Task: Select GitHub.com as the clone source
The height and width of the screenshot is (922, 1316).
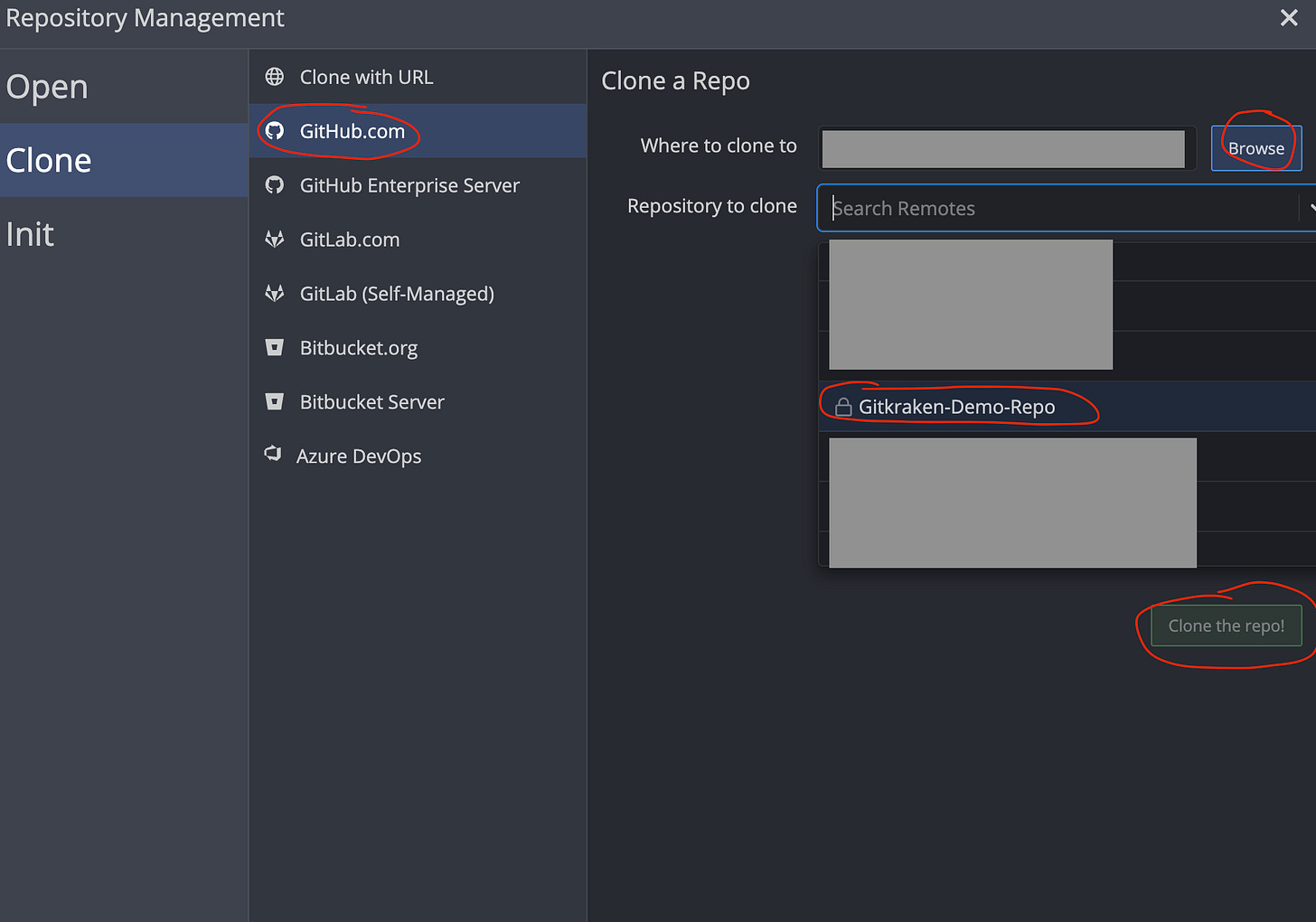Action: [x=418, y=131]
